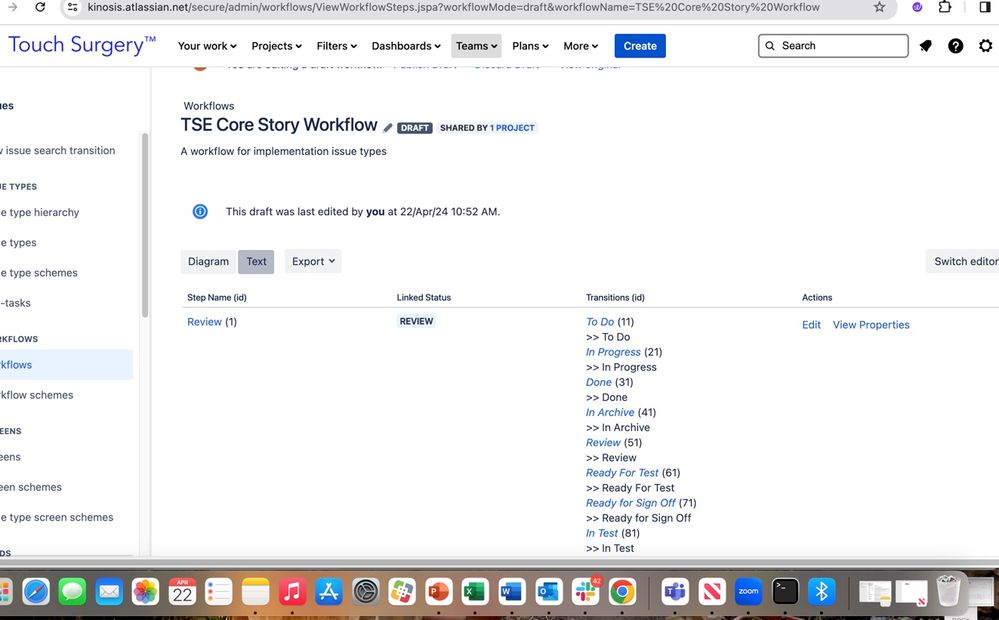Viewport: 999px width, 620px height.
Task: Open the To Do (11) transition
Action: click(600, 322)
